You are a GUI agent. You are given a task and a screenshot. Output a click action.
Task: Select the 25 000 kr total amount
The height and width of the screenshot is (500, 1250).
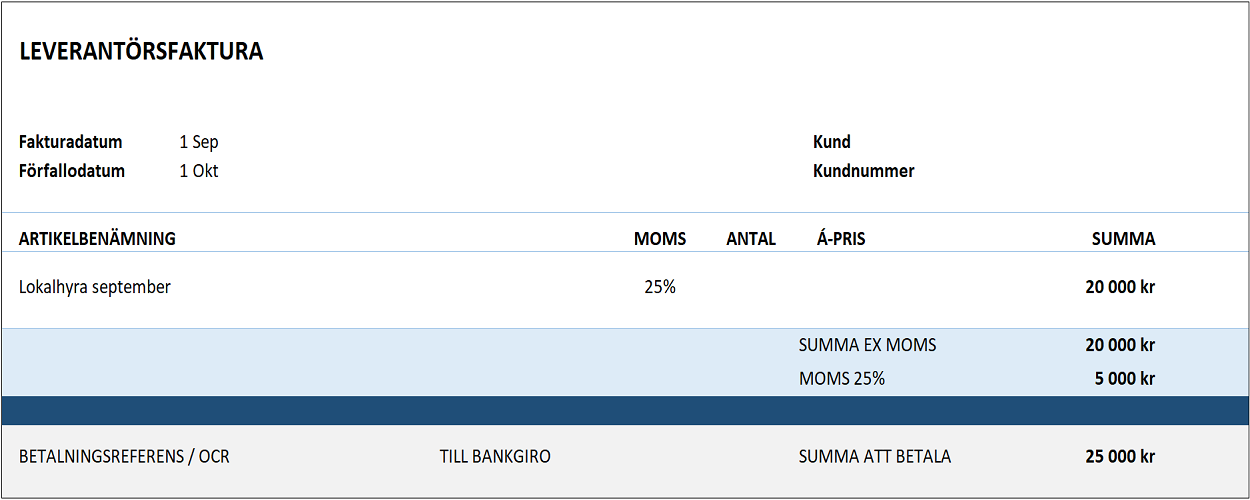pos(1120,457)
